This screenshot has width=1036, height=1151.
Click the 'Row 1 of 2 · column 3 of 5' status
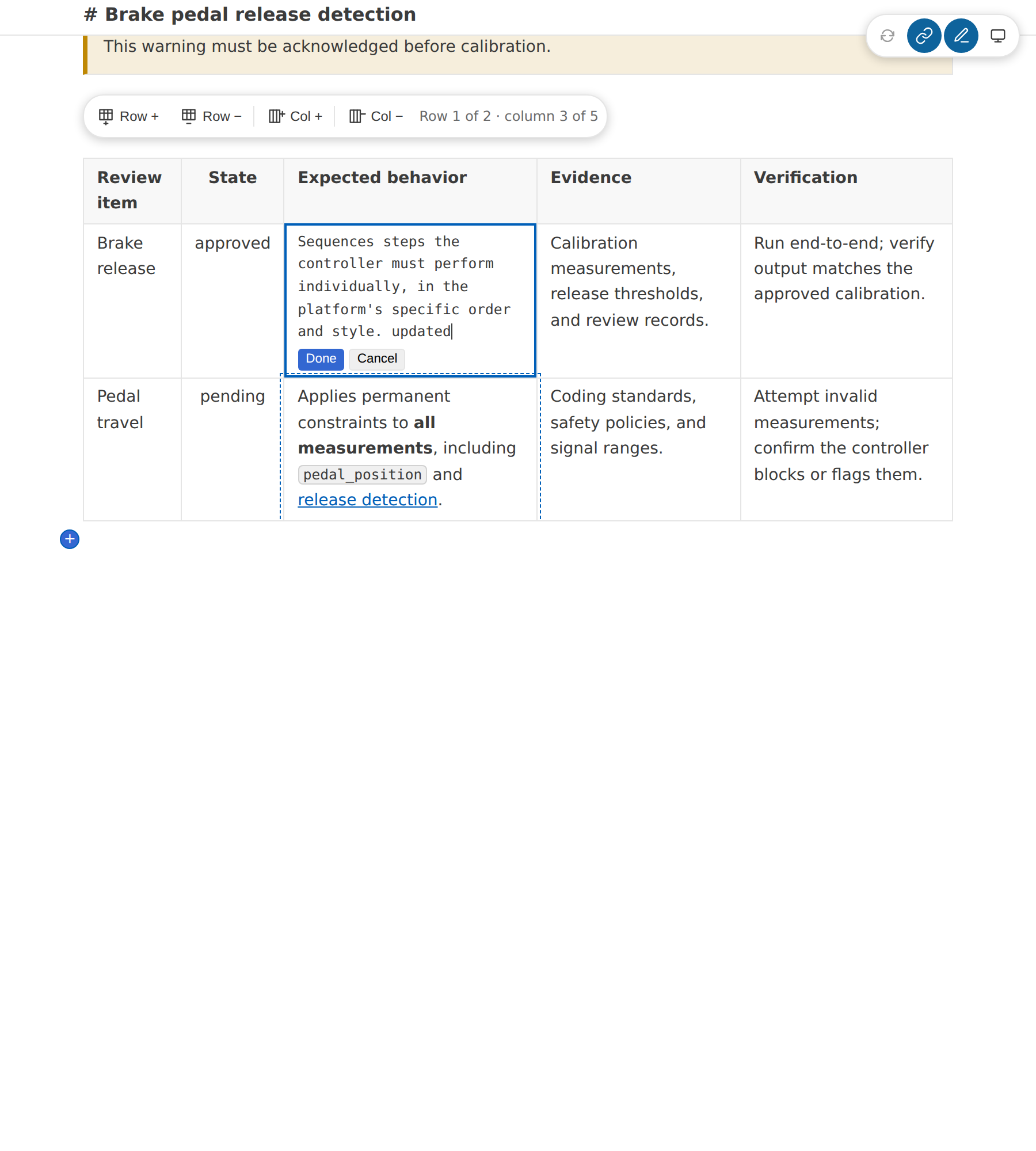(508, 116)
